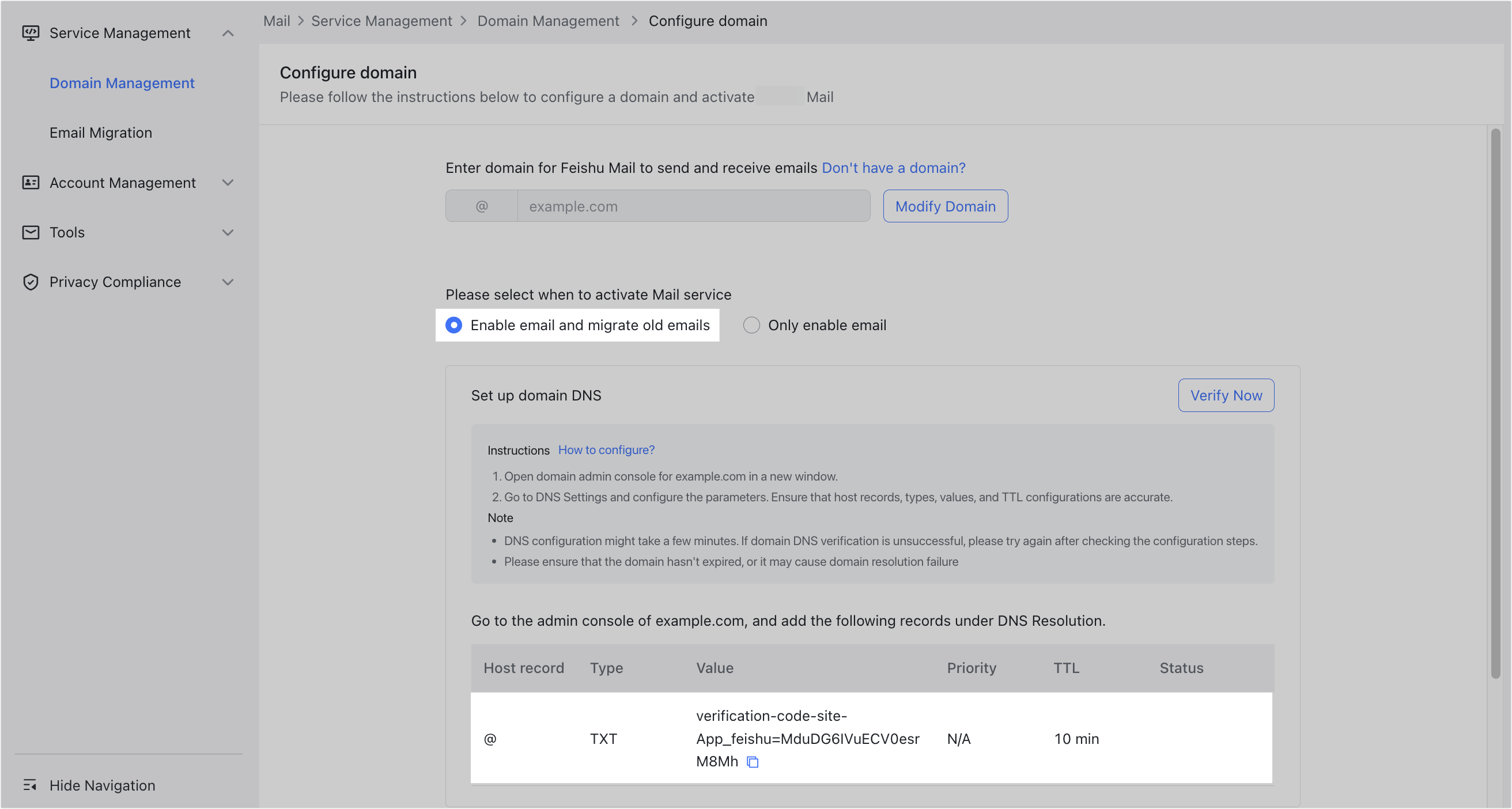1512x809 pixels.
Task: Open Email Migration in the sidebar
Action: coord(100,132)
